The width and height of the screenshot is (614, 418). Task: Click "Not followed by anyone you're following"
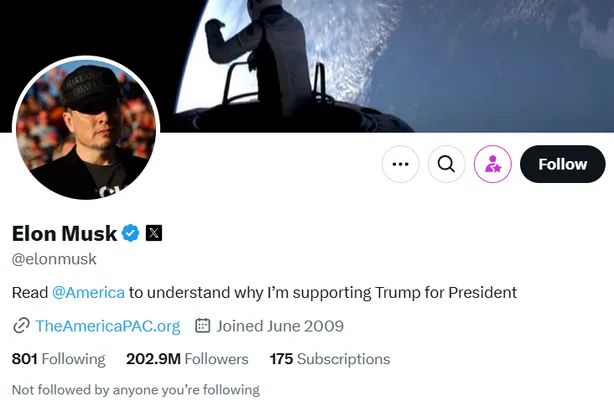tap(135, 389)
